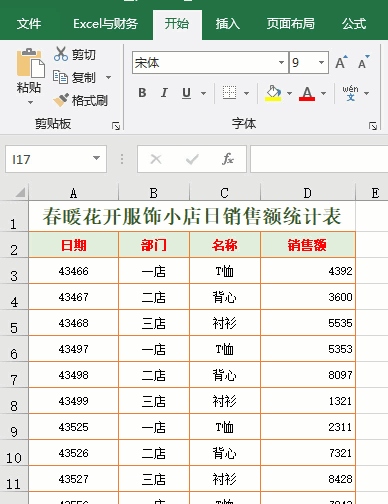Select cell with sales value 8428
388x504 pixels.
click(x=308, y=479)
